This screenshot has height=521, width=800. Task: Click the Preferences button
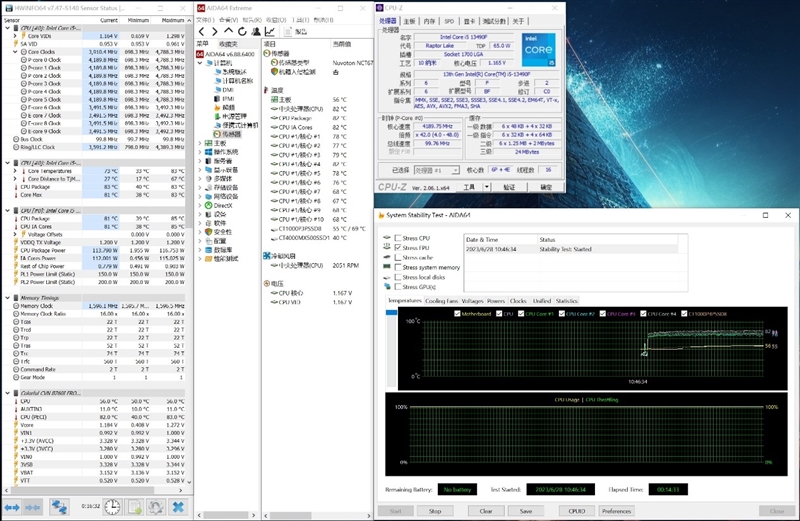616,510
